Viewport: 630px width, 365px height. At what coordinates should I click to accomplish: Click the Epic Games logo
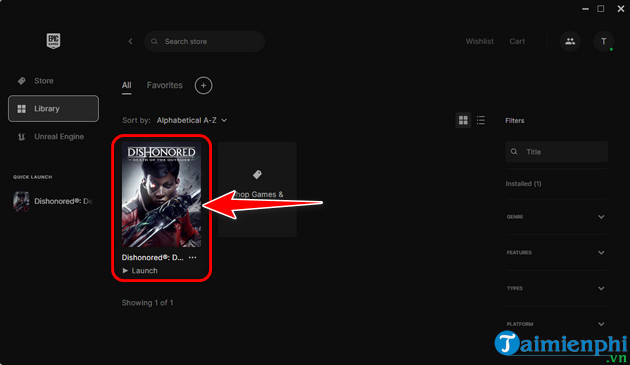pos(53,41)
